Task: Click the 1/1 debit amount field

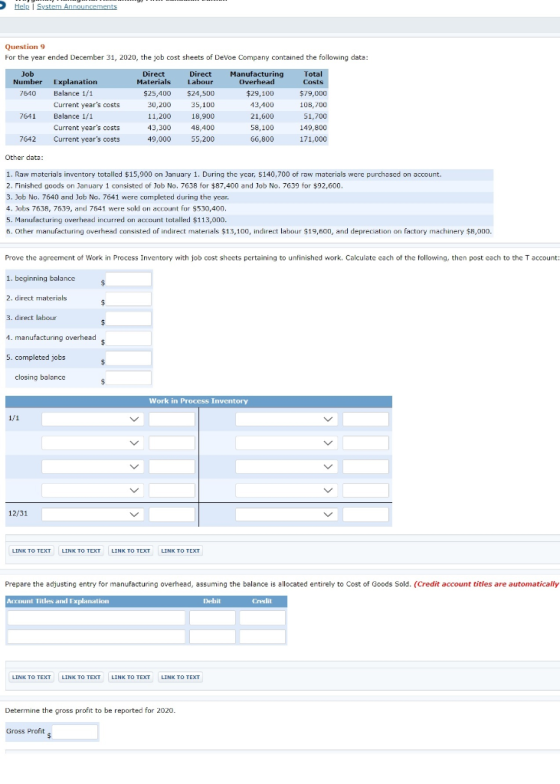Action: pyautogui.click(x=172, y=419)
